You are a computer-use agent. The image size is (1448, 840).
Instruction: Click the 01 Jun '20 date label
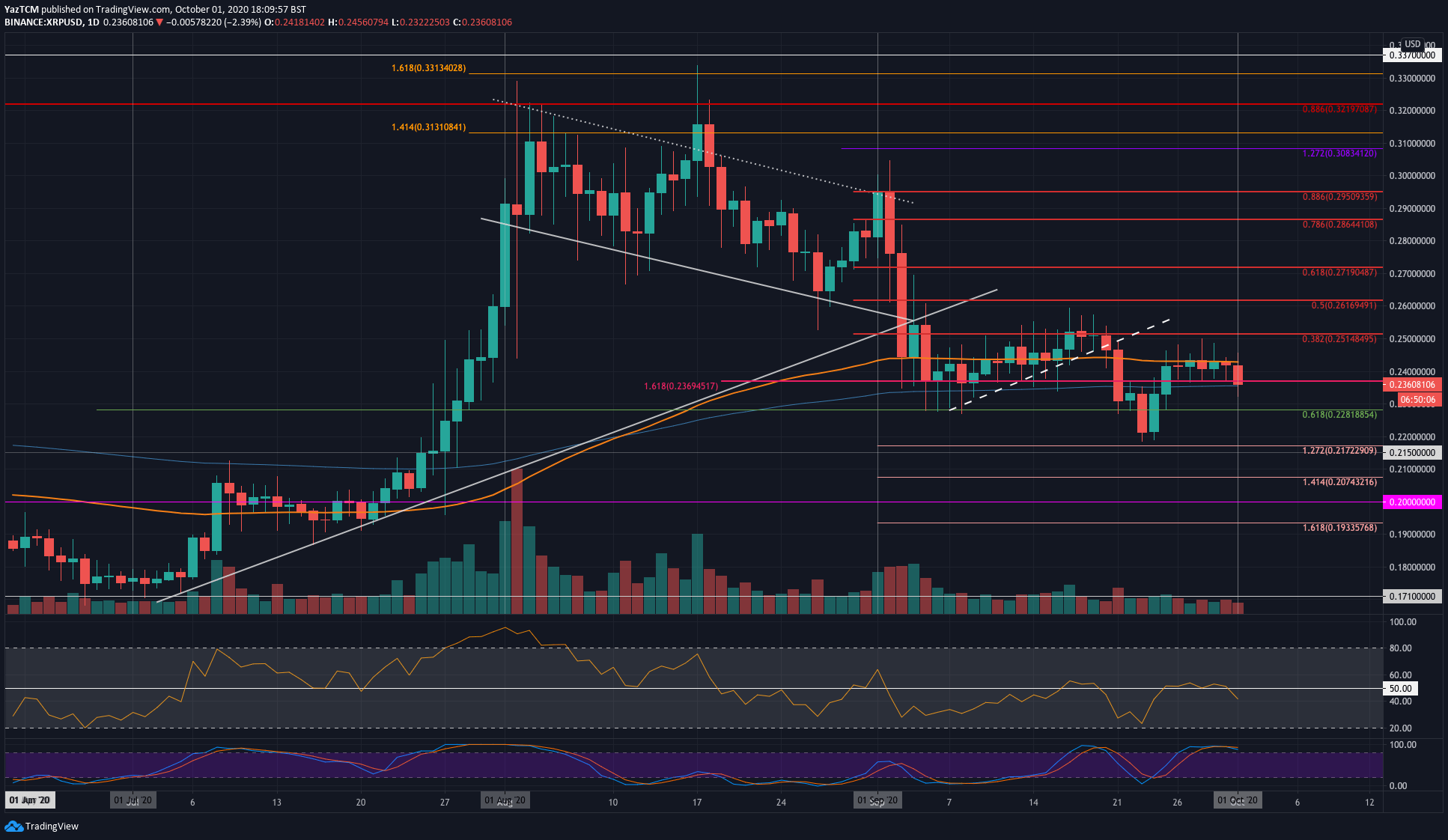point(30,800)
